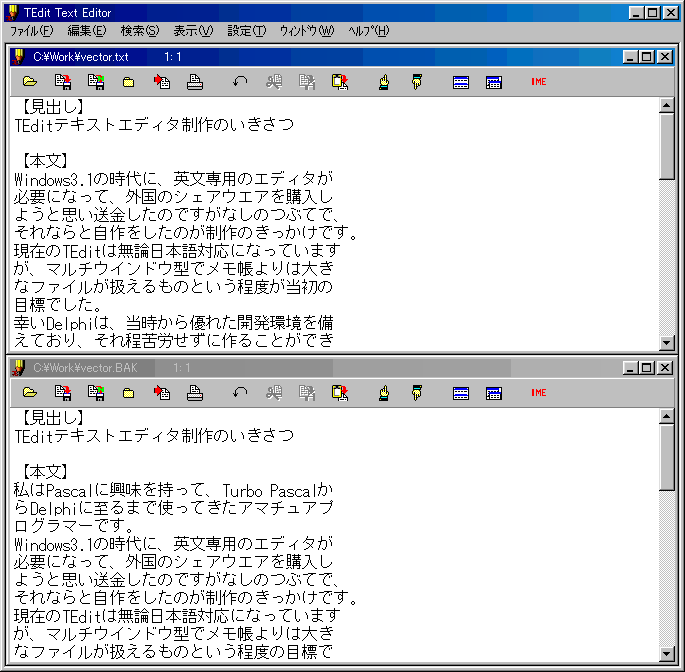Click the pencil icon in vector.txt title bar
The height and width of the screenshot is (672, 685).
[x=18, y=57]
